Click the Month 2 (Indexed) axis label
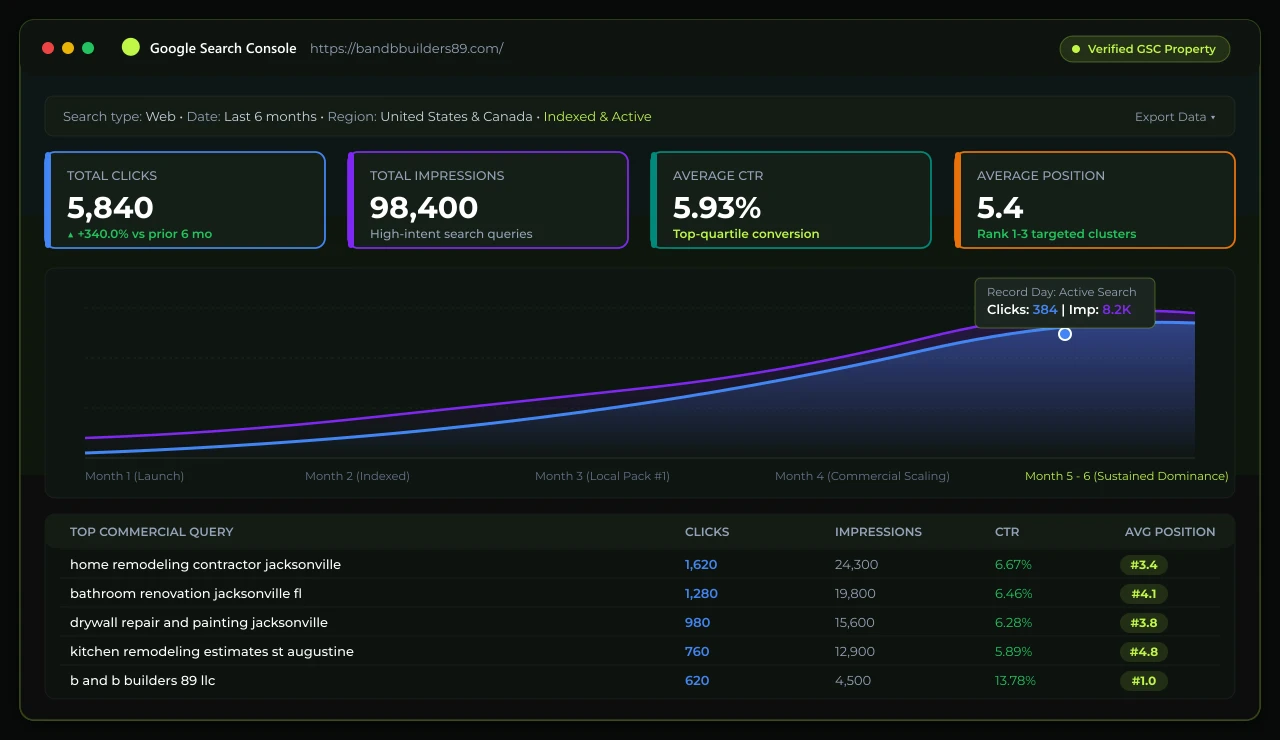Image resolution: width=1280 pixels, height=740 pixels. (x=357, y=476)
